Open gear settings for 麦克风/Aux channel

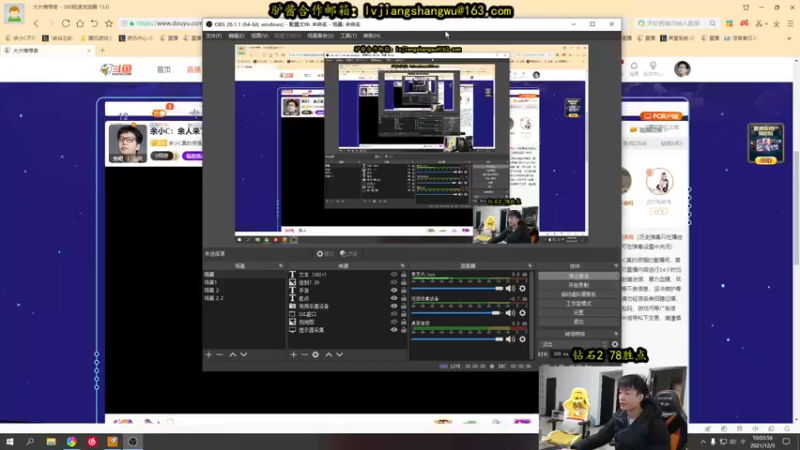click(522, 288)
